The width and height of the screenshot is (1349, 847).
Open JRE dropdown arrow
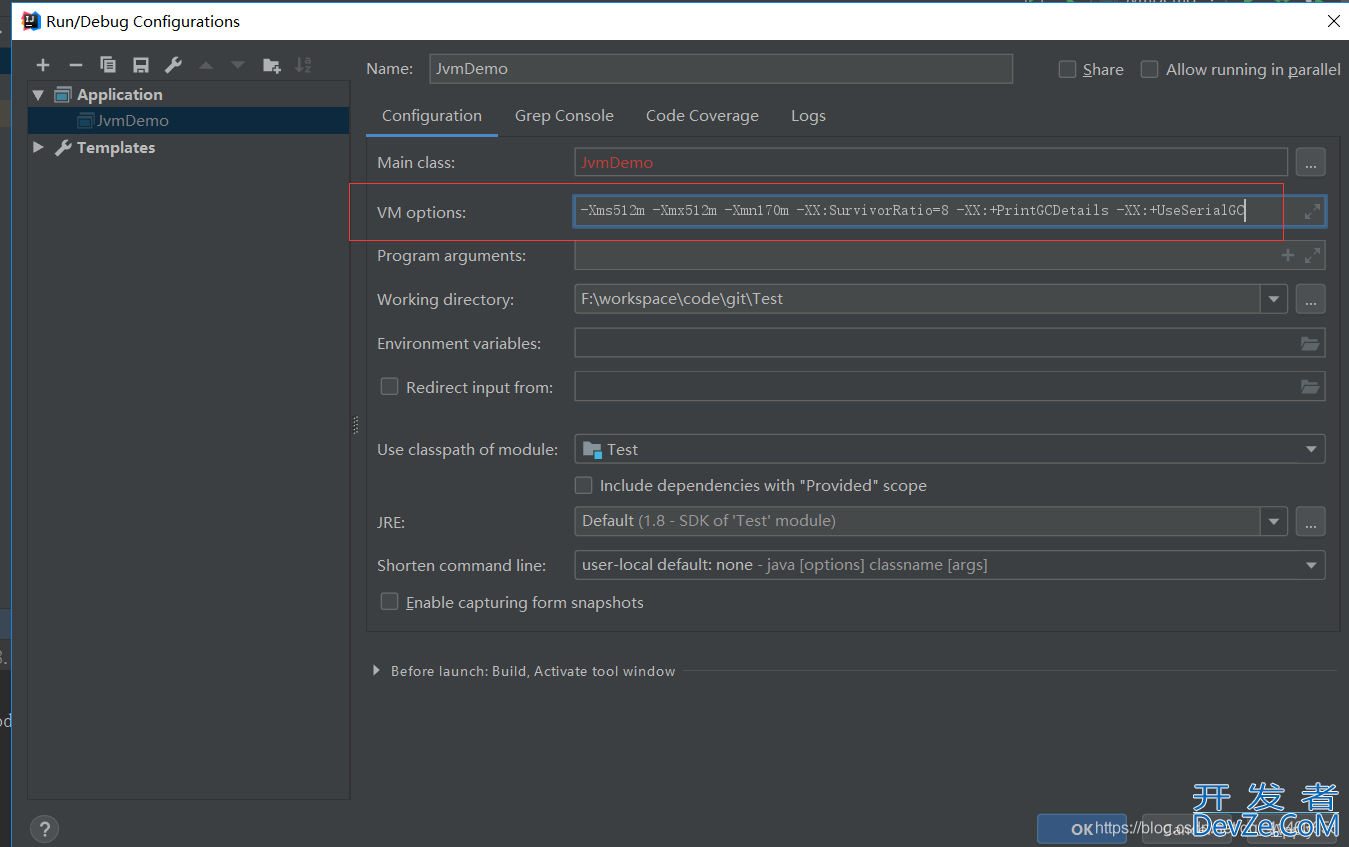(x=1273, y=521)
